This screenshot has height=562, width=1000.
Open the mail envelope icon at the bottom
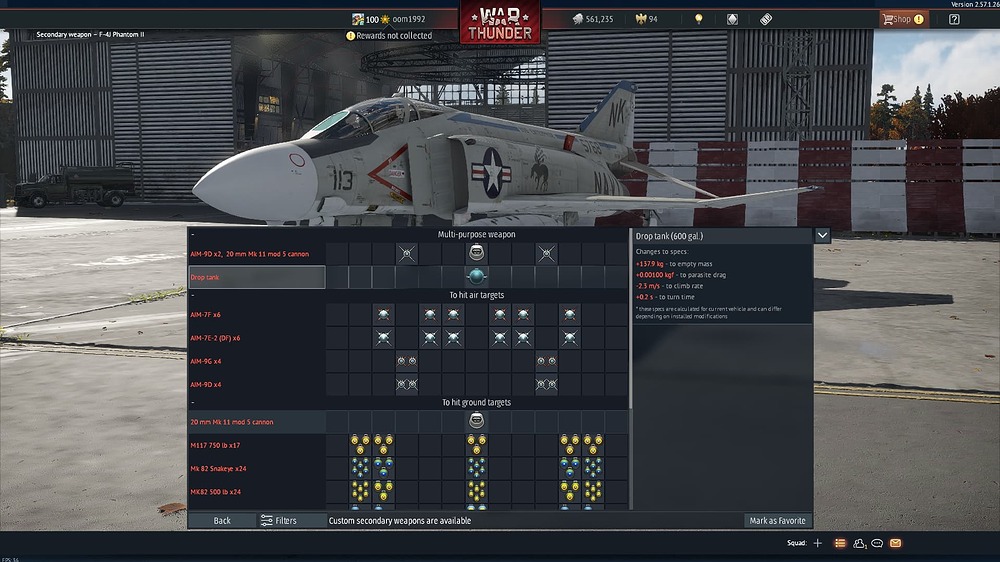coord(895,543)
